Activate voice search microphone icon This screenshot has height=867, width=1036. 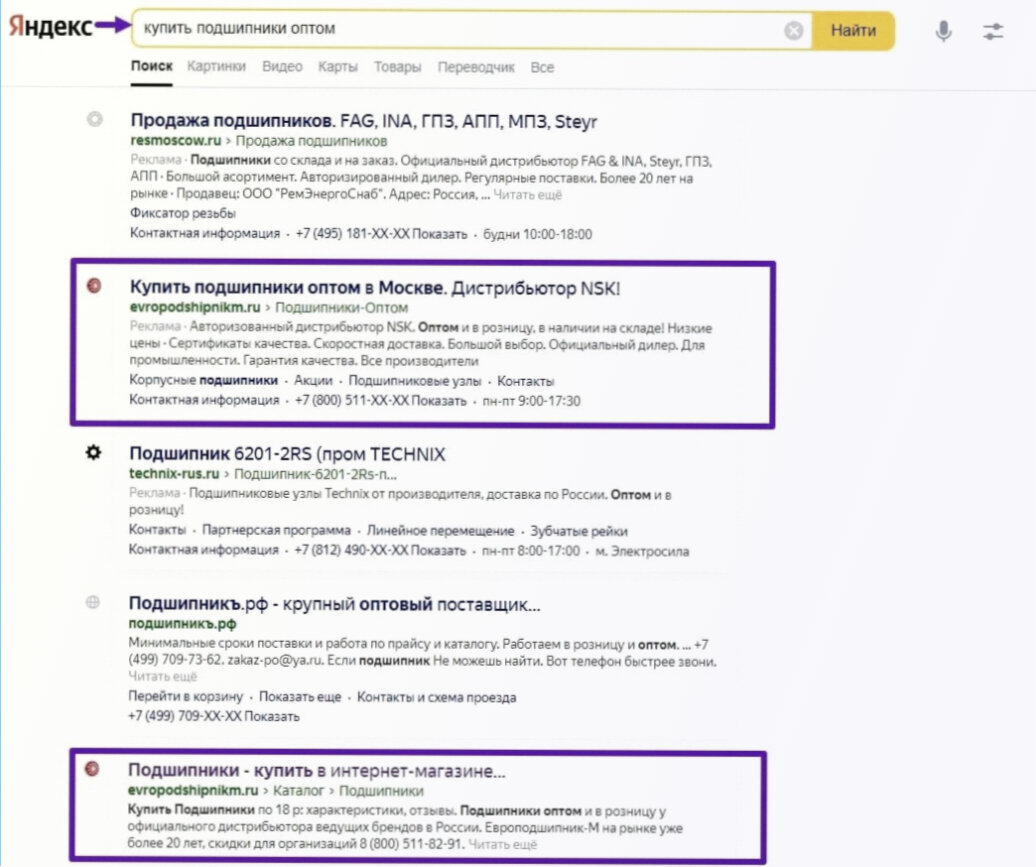[x=944, y=30]
